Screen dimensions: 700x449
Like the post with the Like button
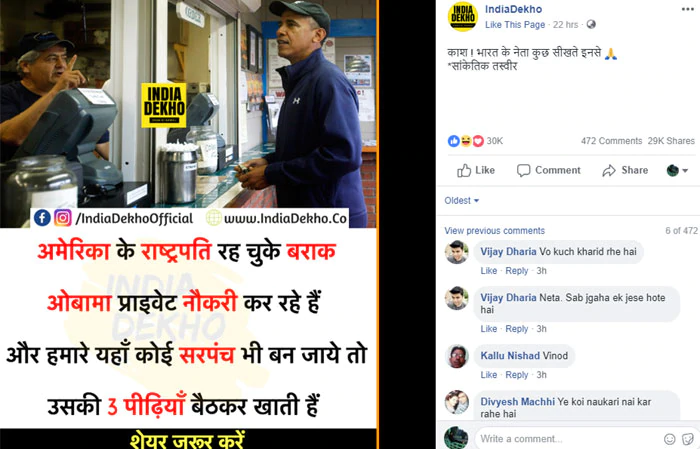[476, 170]
